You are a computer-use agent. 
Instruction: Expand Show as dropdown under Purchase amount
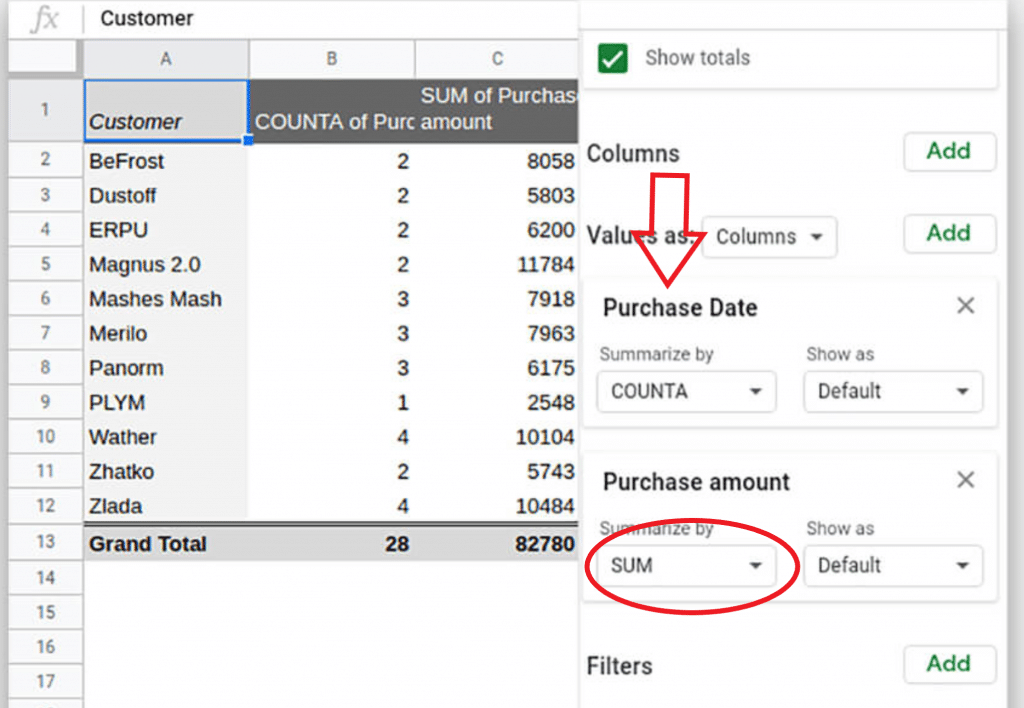coord(893,565)
